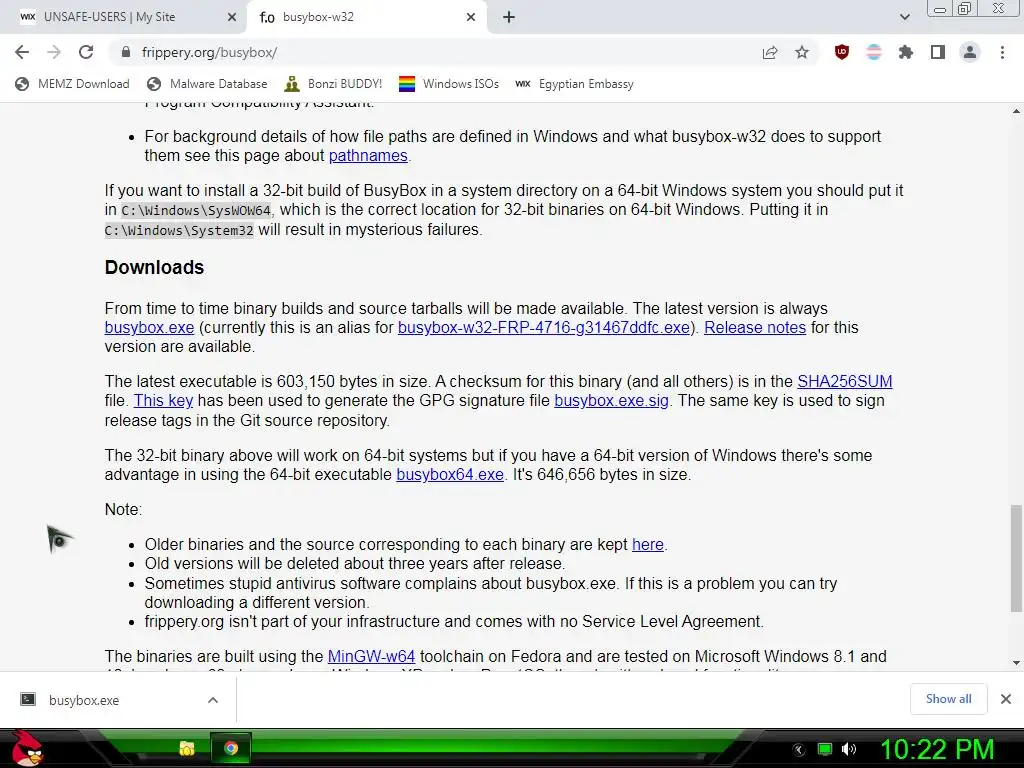The image size is (1024, 768).
Task: Open the Release notes link
Action: point(755,327)
